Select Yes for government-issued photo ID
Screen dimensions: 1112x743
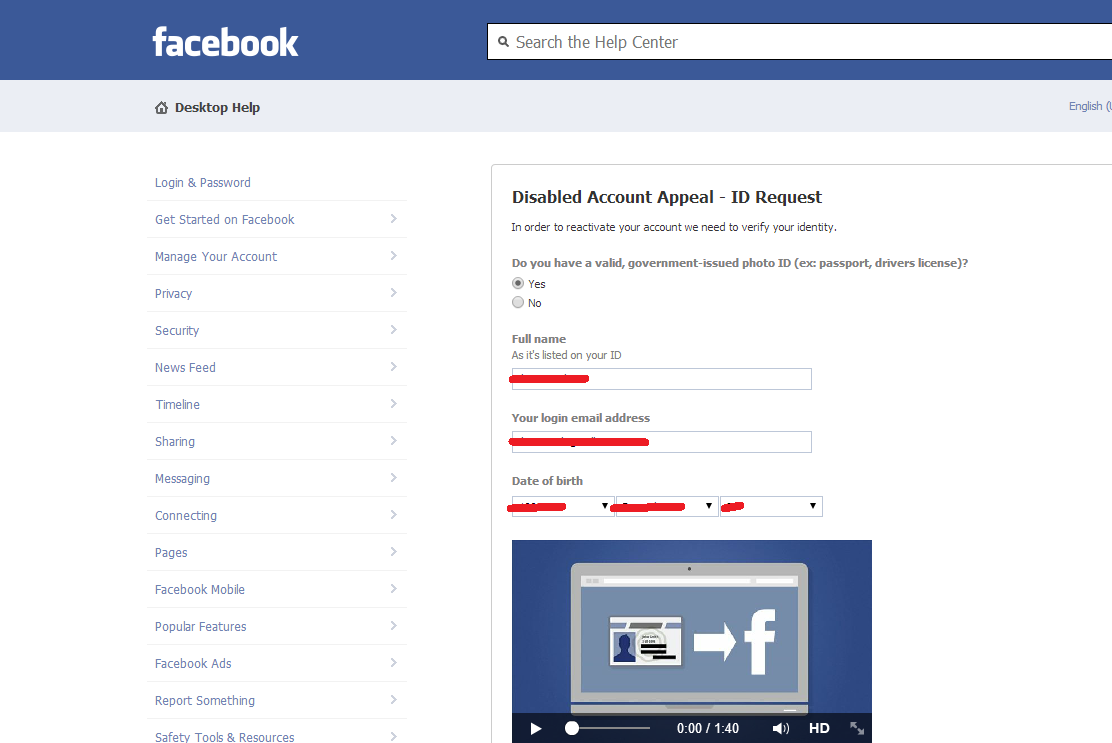coord(518,283)
